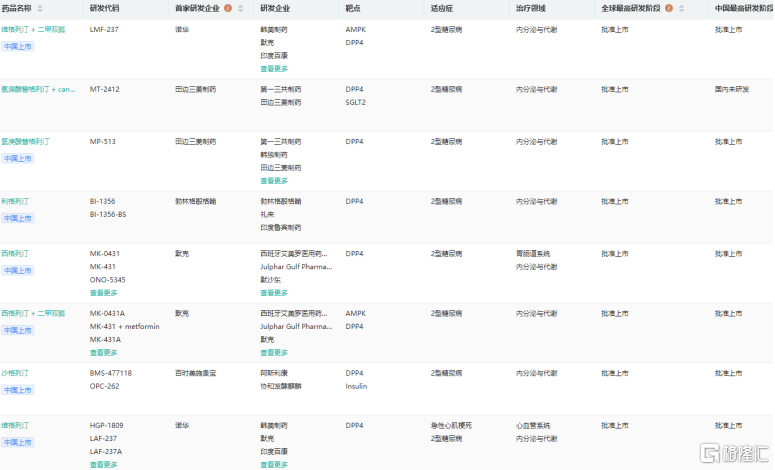Screen dimensions: 775x470
Task: Expand 查看更多 companies in HGP-1809 row
Action: pyautogui.click(x=274, y=465)
